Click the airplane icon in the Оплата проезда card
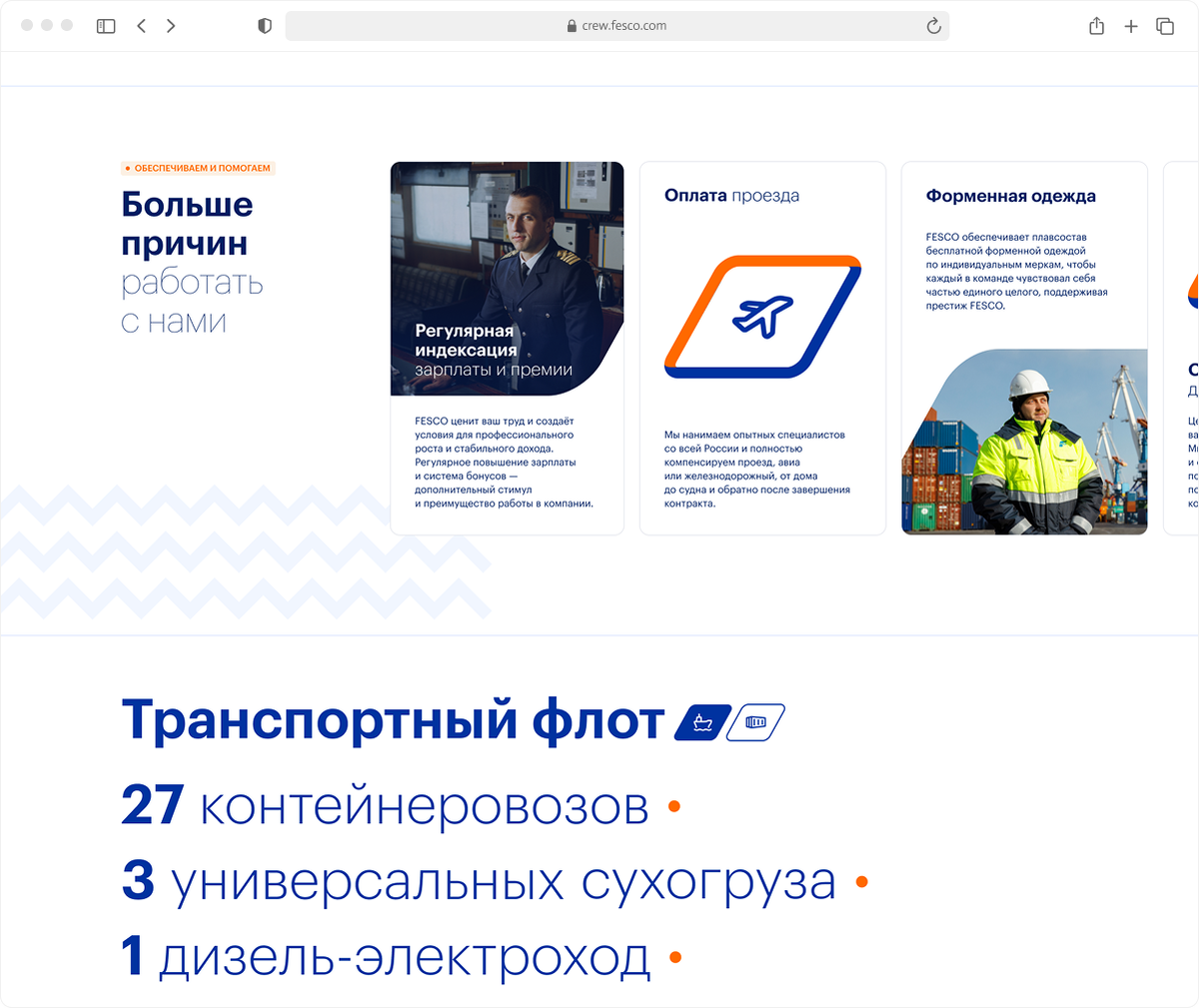 click(762, 317)
